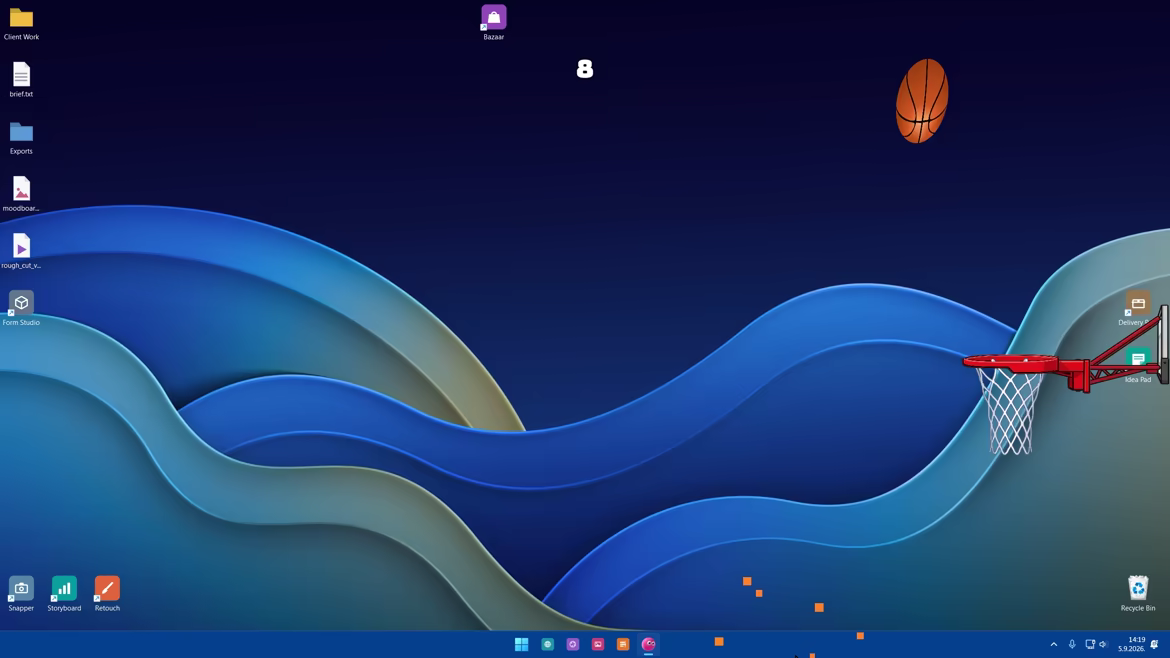Open the Exports folder

click(x=21, y=138)
